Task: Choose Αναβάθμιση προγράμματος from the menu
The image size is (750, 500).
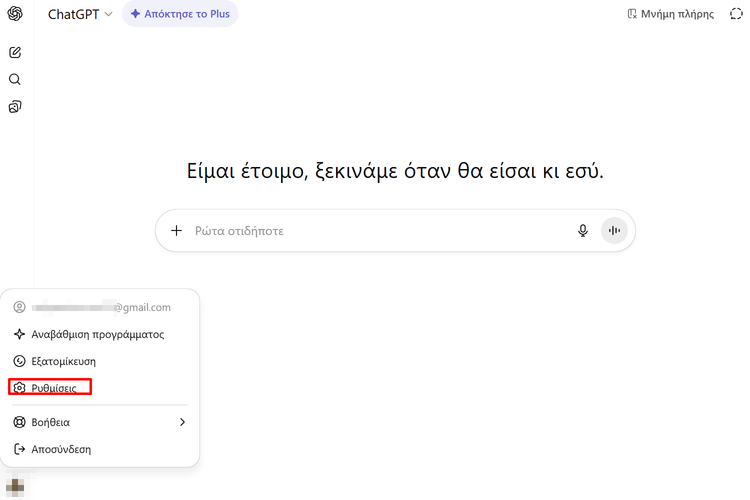Action: [x=97, y=334]
